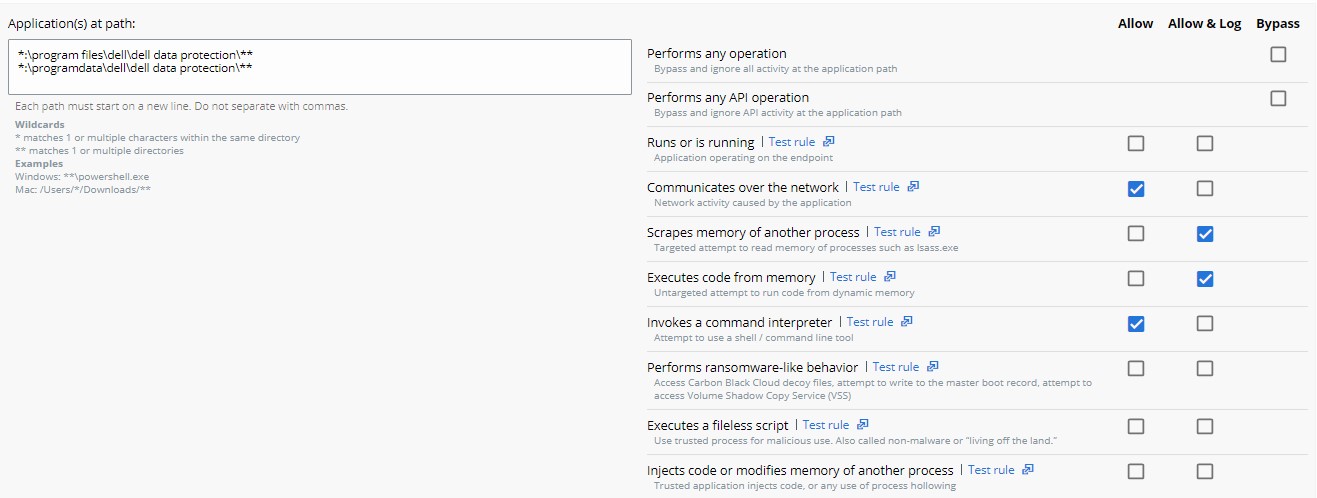Click Test rule link for Runs or is running
Image resolution: width=1317 pixels, height=498 pixels.
792,142
